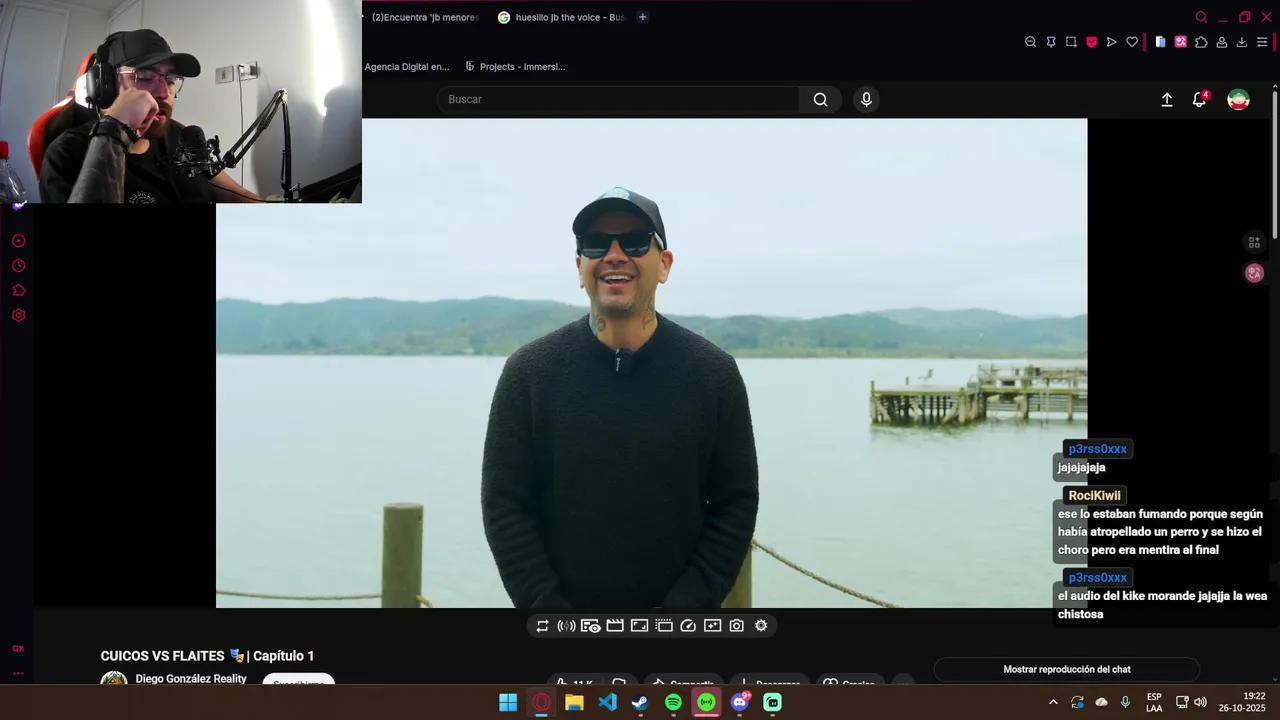Viewport: 1280px width, 720px height.
Task: Click chat username p3rss0xxx above 'jajajajaja'
Action: (x=1097, y=449)
